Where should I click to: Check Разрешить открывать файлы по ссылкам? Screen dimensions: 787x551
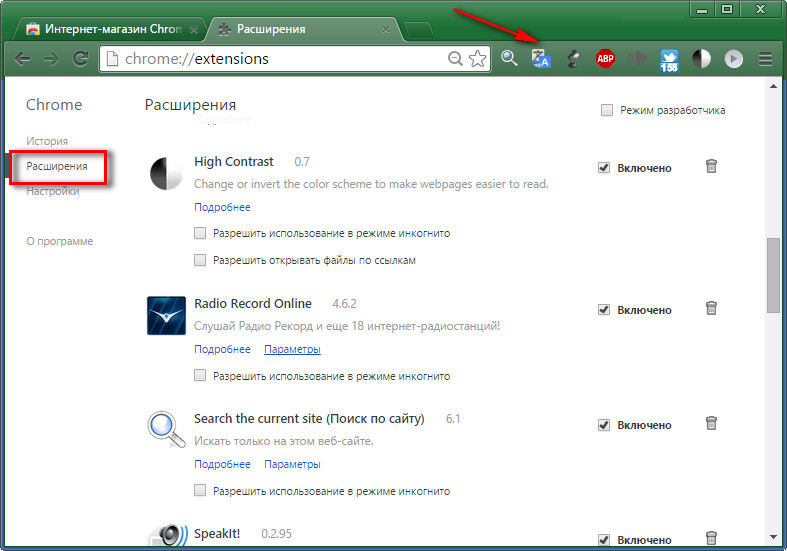200,260
